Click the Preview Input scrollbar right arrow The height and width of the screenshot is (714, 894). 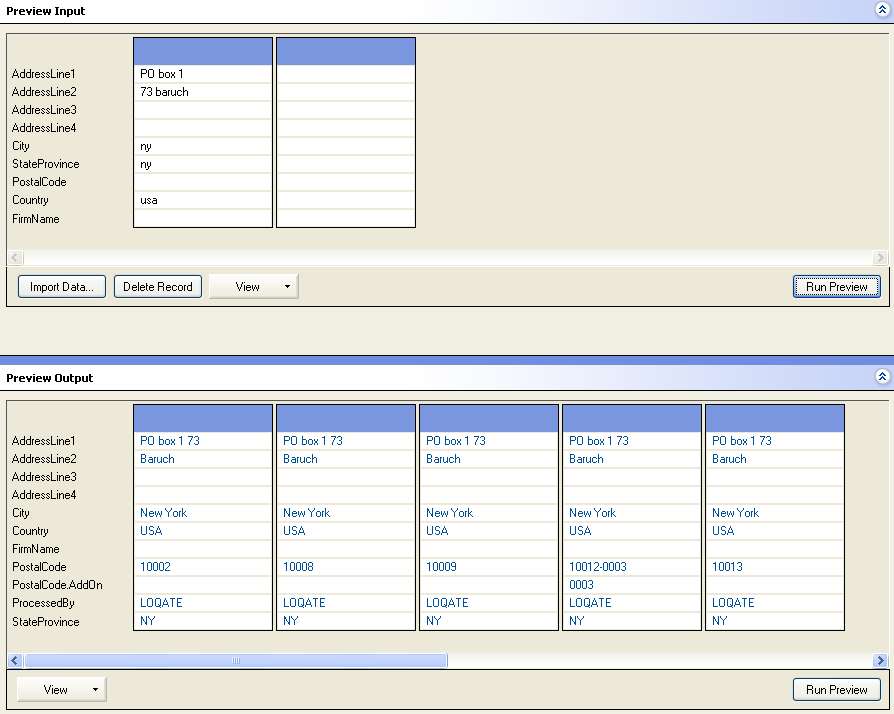pos(879,257)
